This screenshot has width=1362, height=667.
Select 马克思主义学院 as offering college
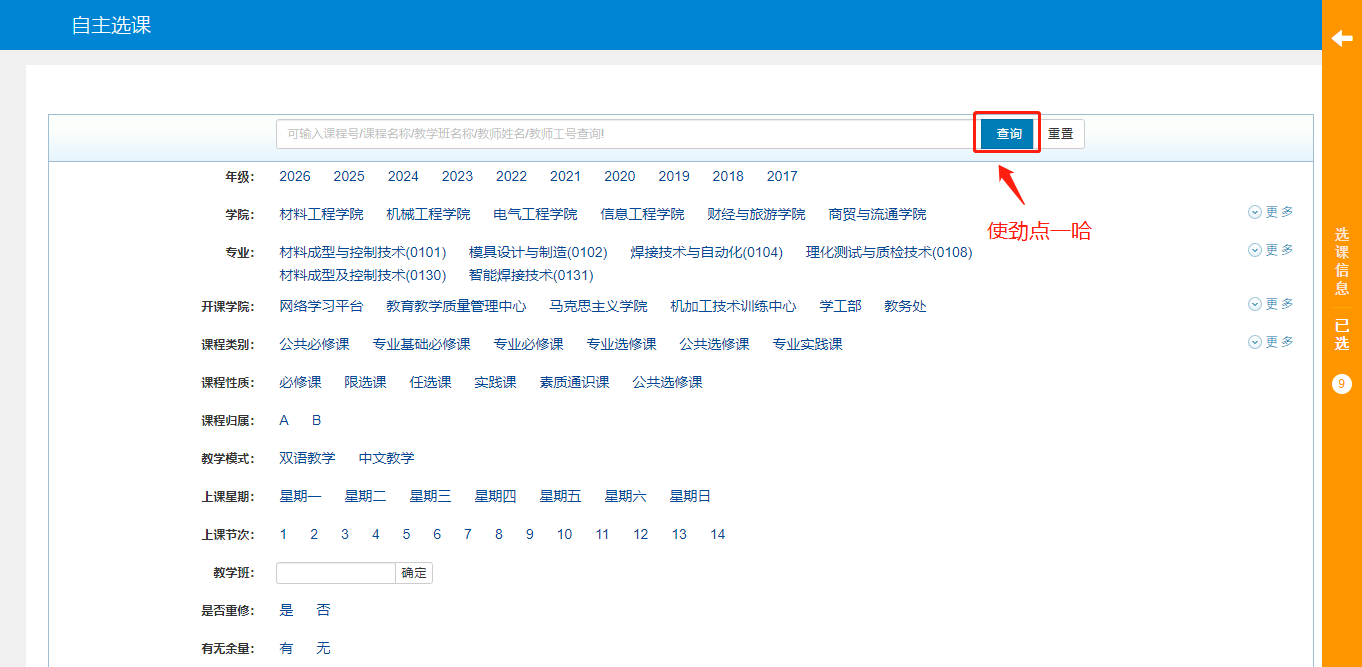[598, 306]
